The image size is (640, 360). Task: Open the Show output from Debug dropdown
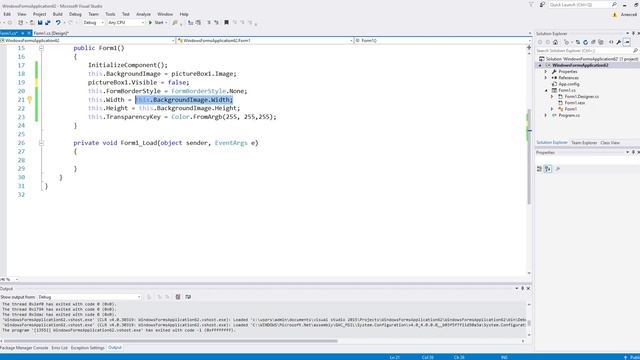[89, 297]
